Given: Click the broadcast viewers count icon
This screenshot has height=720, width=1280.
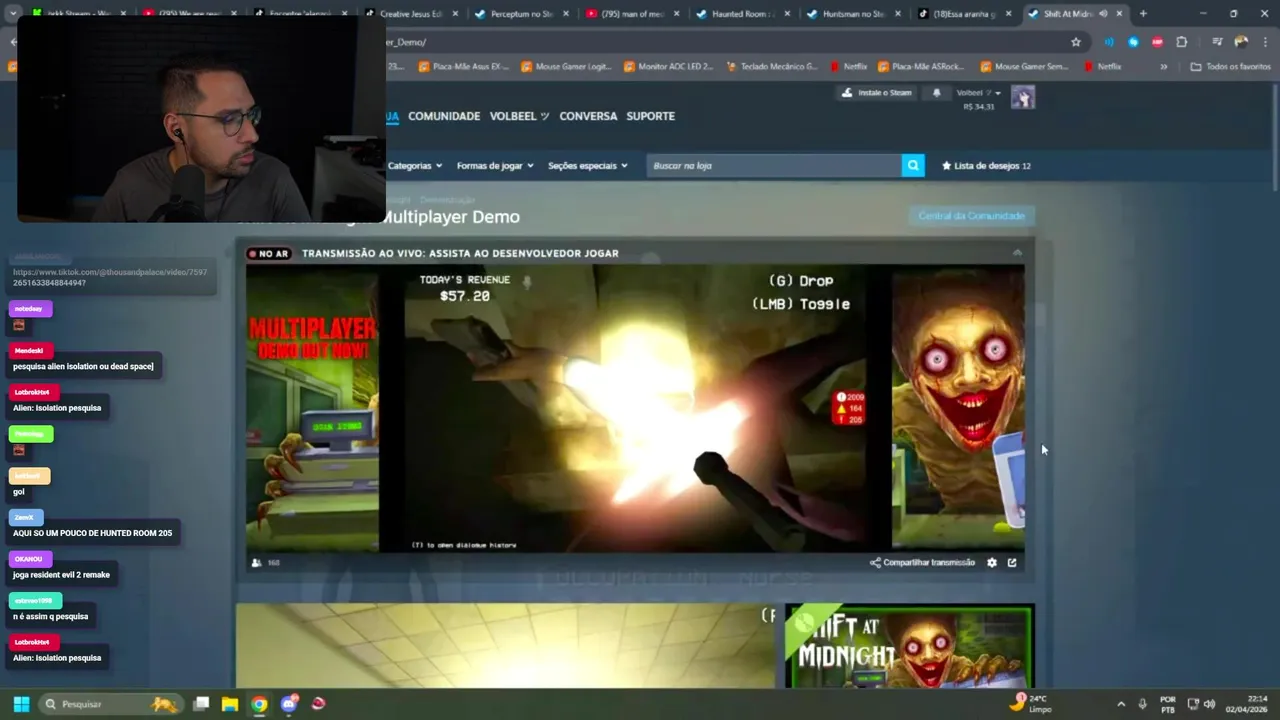Looking at the screenshot, I should [x=257, y=563].
